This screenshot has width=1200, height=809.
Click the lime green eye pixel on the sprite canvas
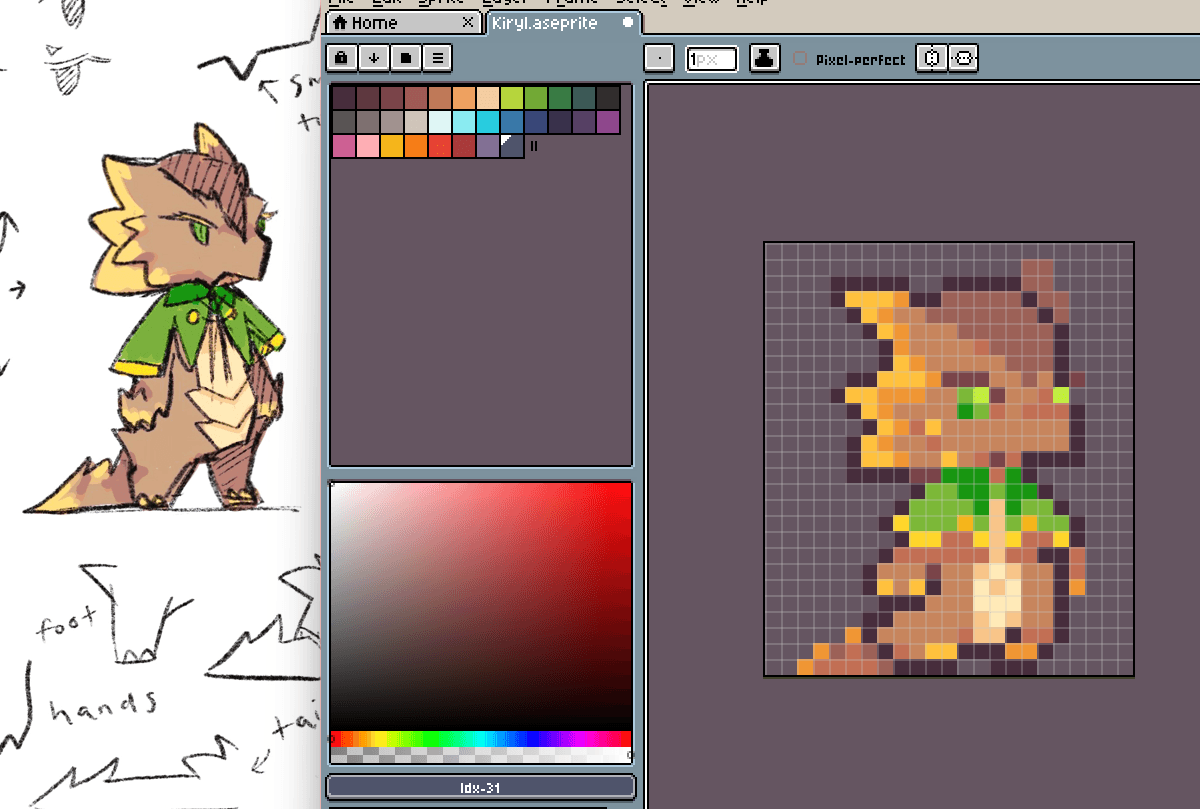click(981, 396)
